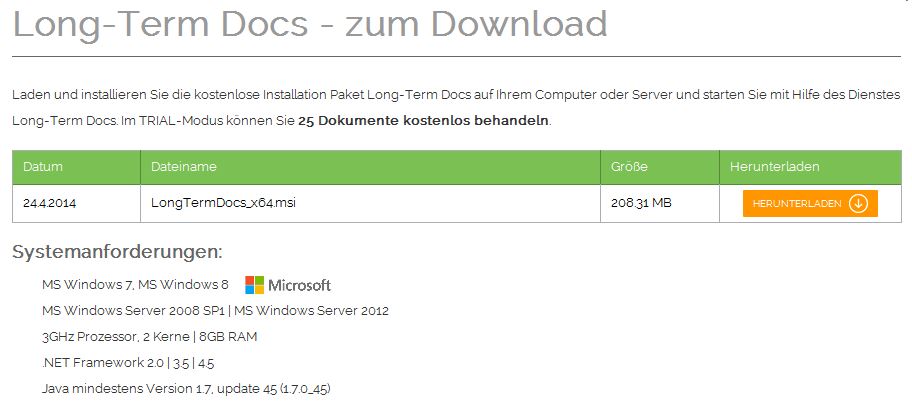This screenshot has width=912, height=414.
Task: Click the Systemanforderungen heading
Action: tap(117, 252)
